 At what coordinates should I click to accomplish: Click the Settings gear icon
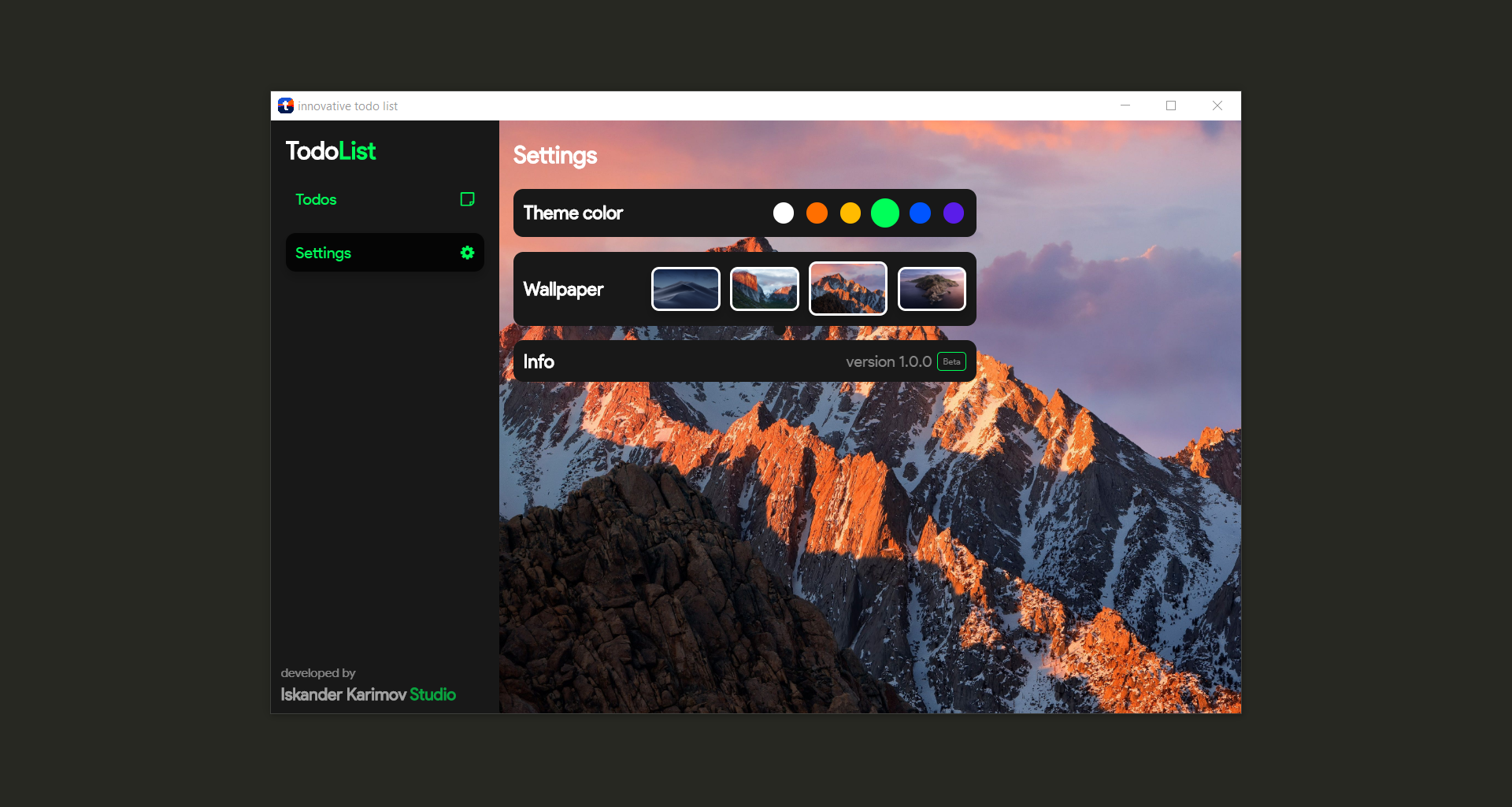pyautogui.click(x=467, y=253)
